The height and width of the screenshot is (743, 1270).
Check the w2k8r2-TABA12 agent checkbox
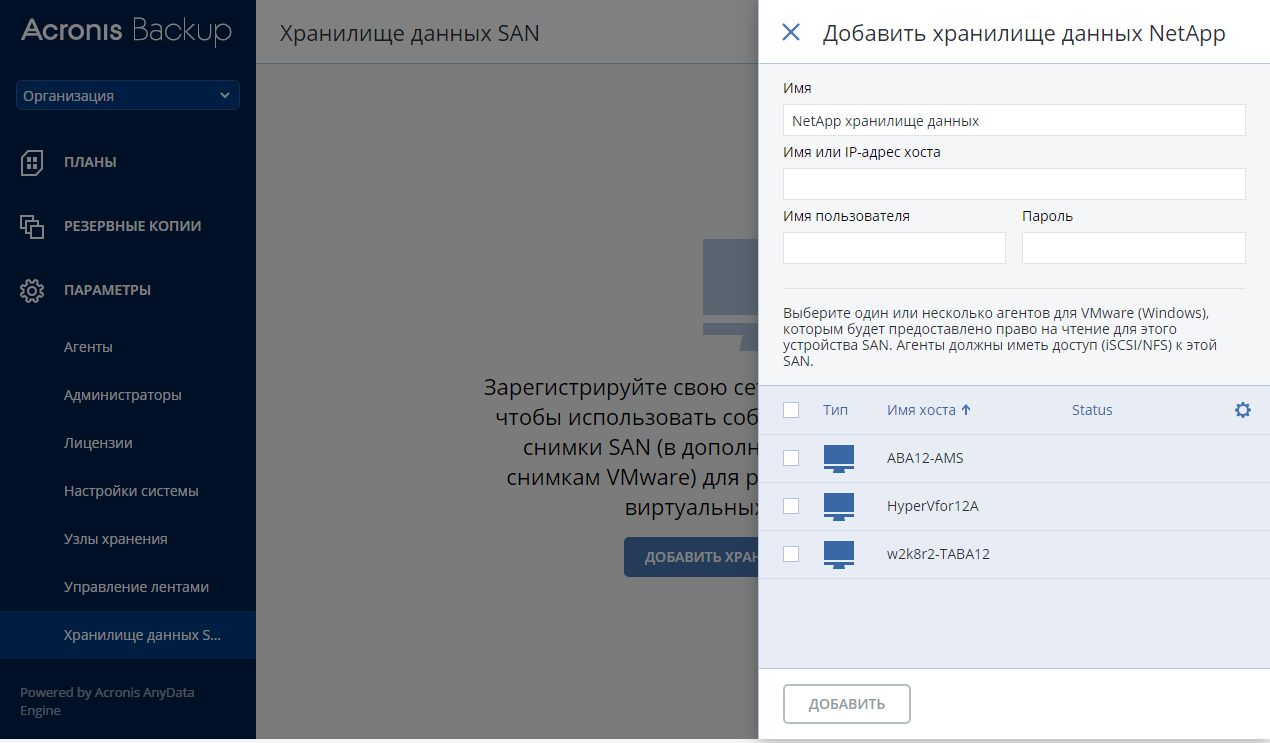click(x=791, y=554)
